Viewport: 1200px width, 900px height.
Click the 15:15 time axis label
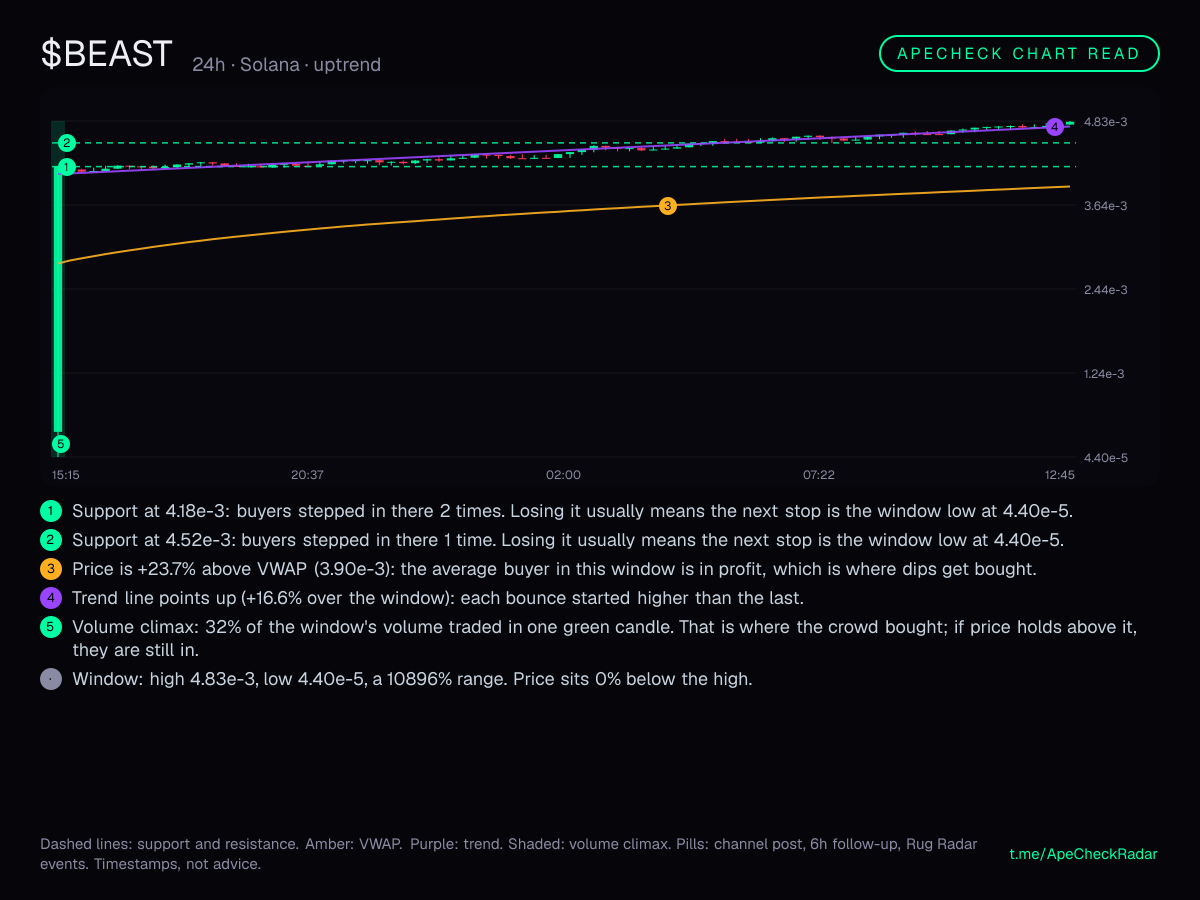[x=66, y=474]
